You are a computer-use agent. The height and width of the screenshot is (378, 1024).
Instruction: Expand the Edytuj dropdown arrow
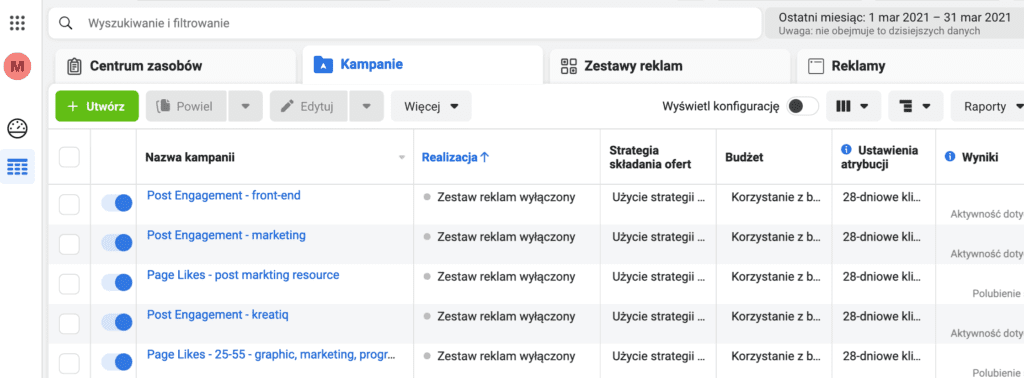tap(367, 106)
